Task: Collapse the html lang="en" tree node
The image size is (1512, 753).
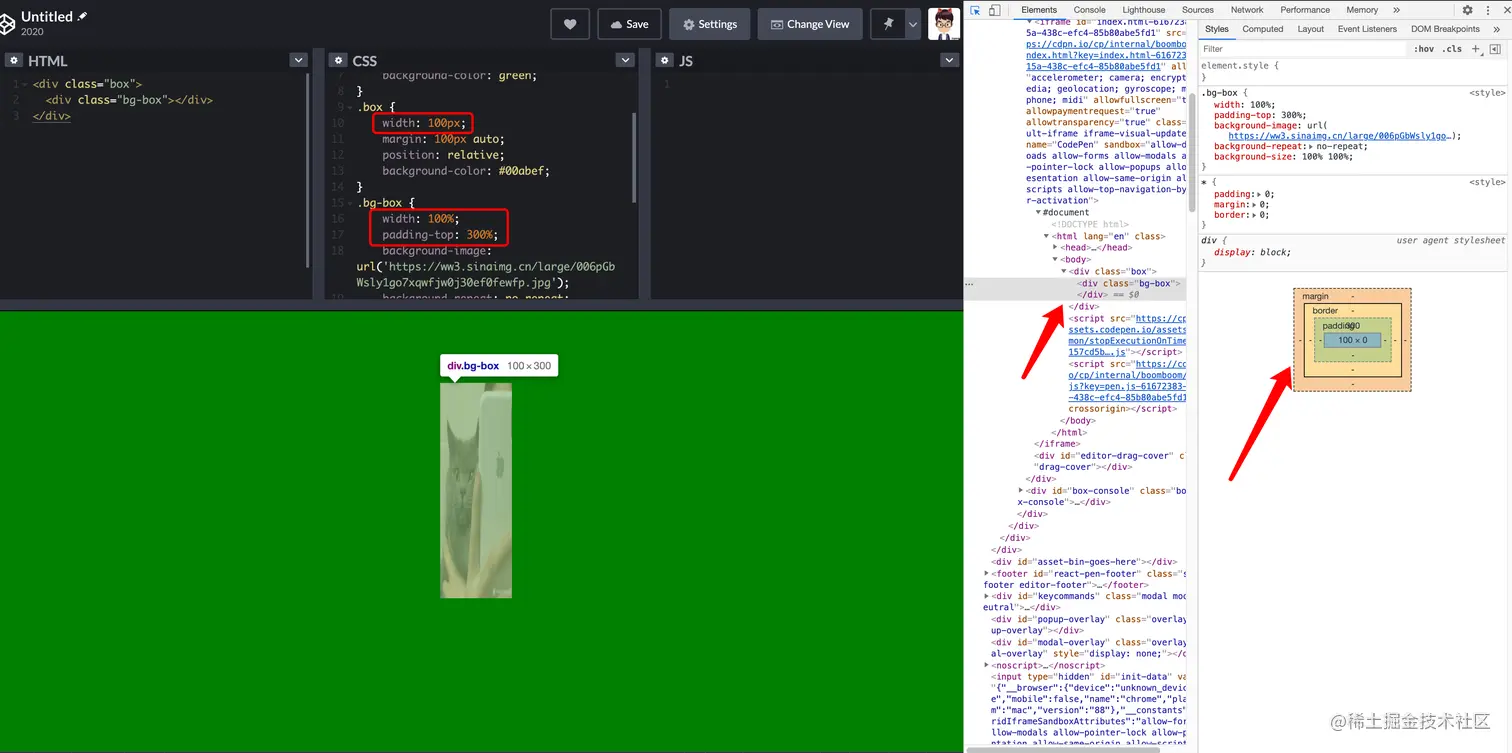Action: coord(1046,236)
